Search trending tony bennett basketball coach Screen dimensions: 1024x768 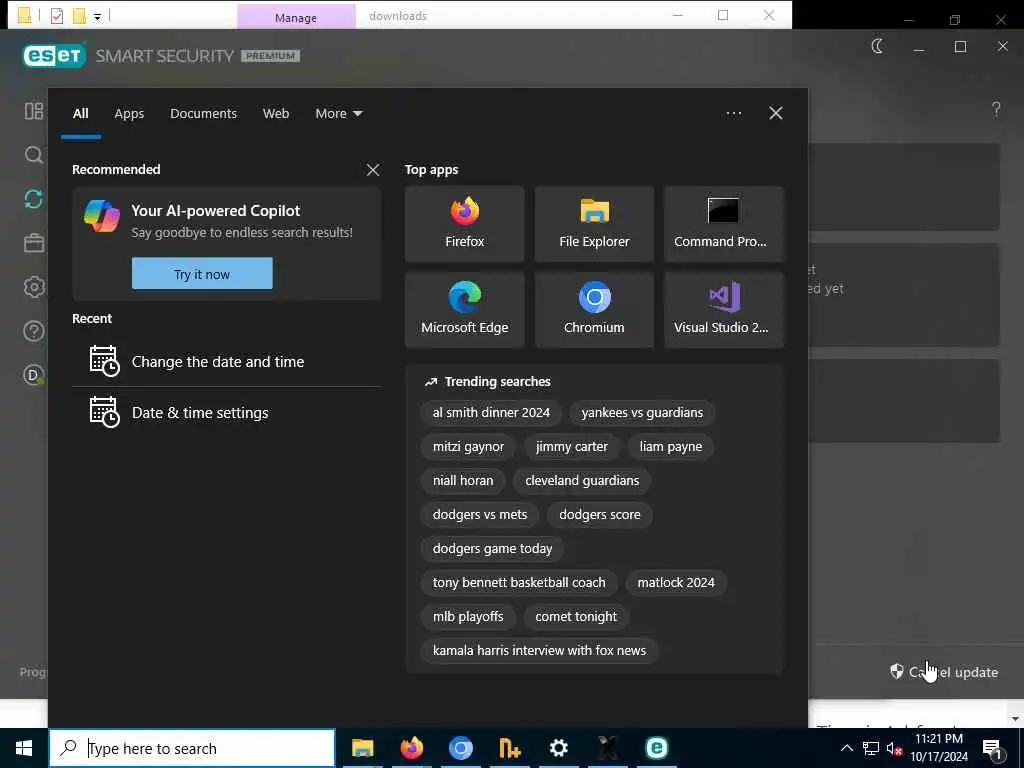[519, 583]
